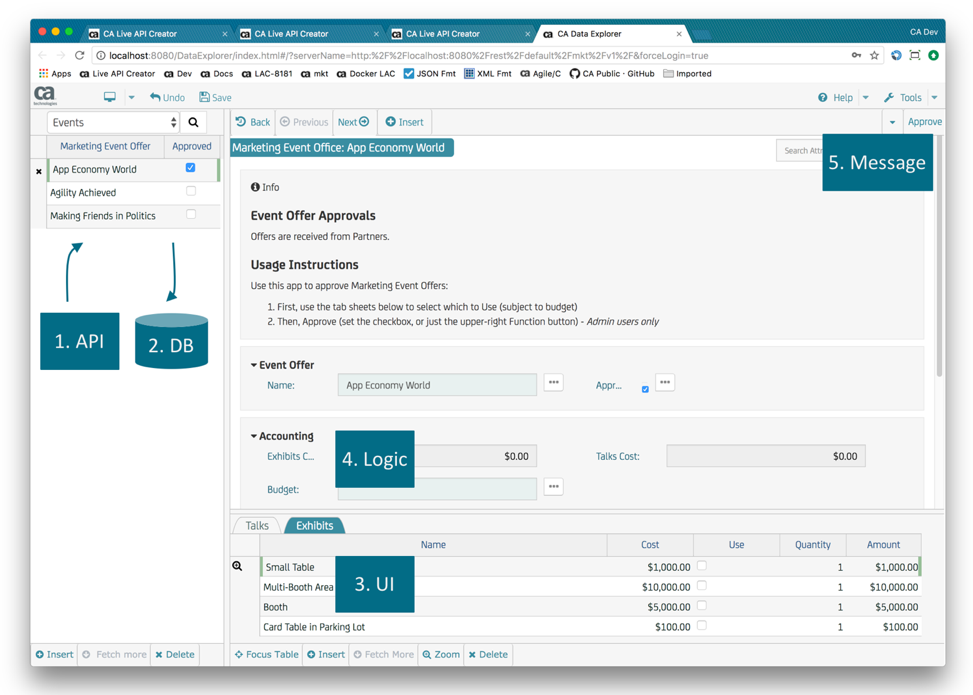Image resolution: width=973 pixels, height=695 pixels.
Task: Collapse the Accounting section
Action: (254, 436)
